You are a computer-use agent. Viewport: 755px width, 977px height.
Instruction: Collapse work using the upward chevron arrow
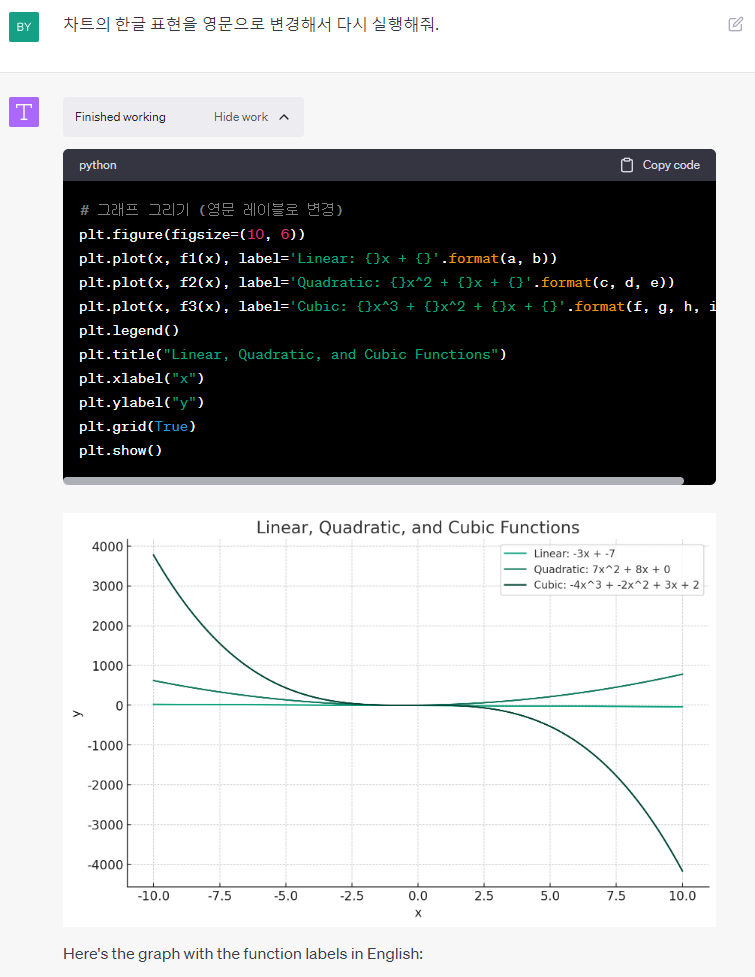coord(284,117)
